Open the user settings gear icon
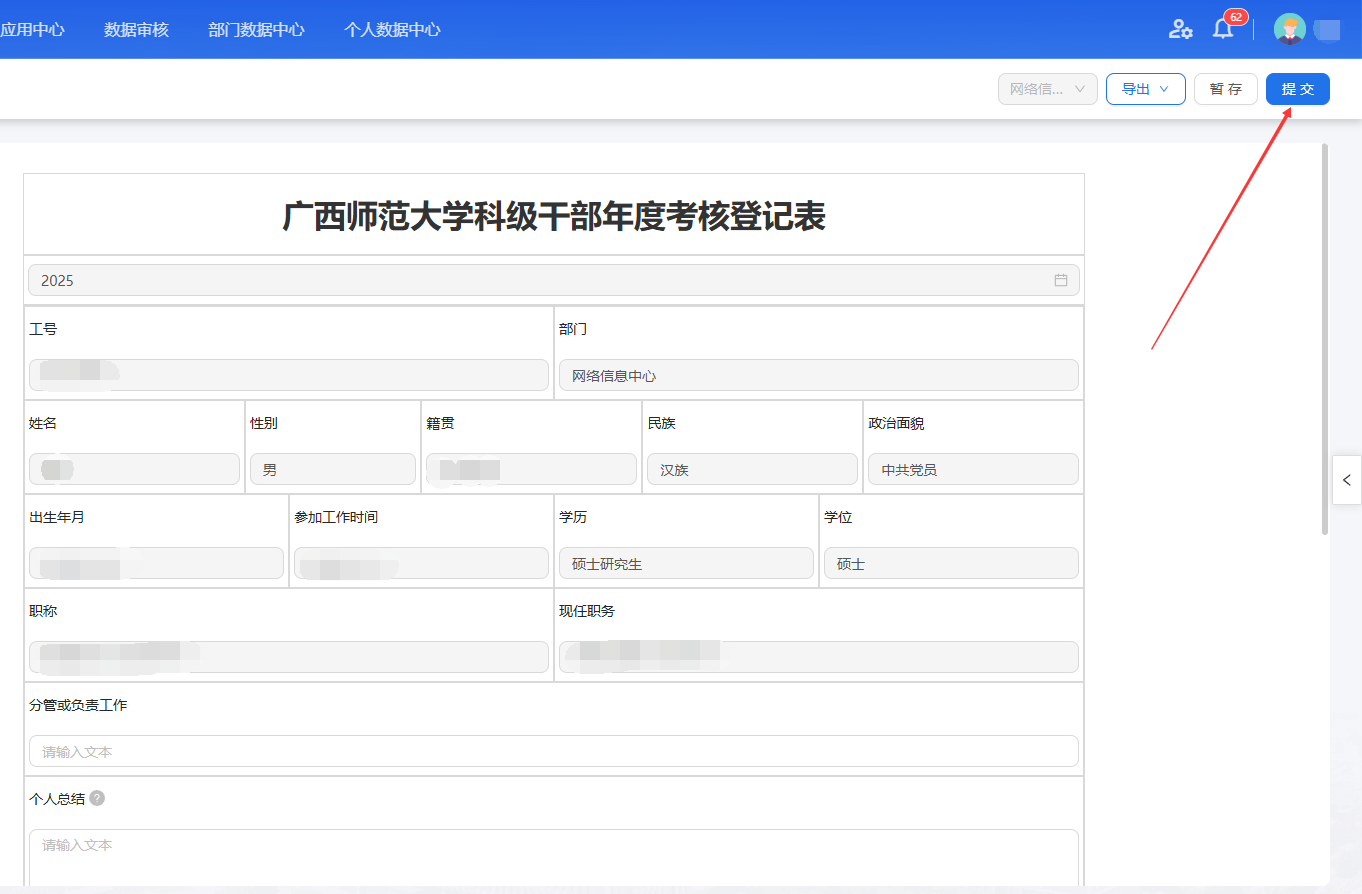The height and width of the screenshot is (894, 1362). [1180, 29]
